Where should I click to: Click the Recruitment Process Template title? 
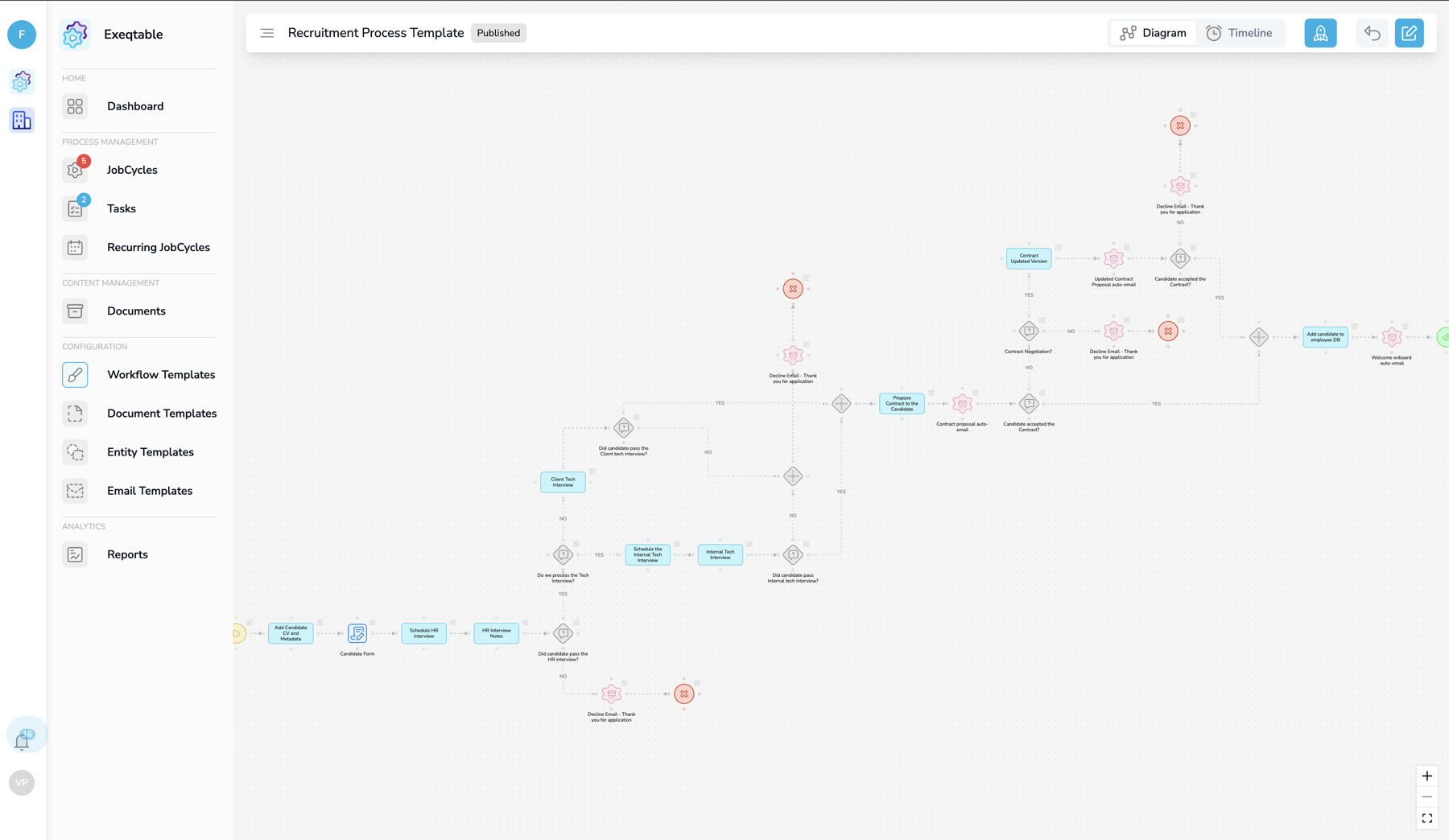click(376, 33)
